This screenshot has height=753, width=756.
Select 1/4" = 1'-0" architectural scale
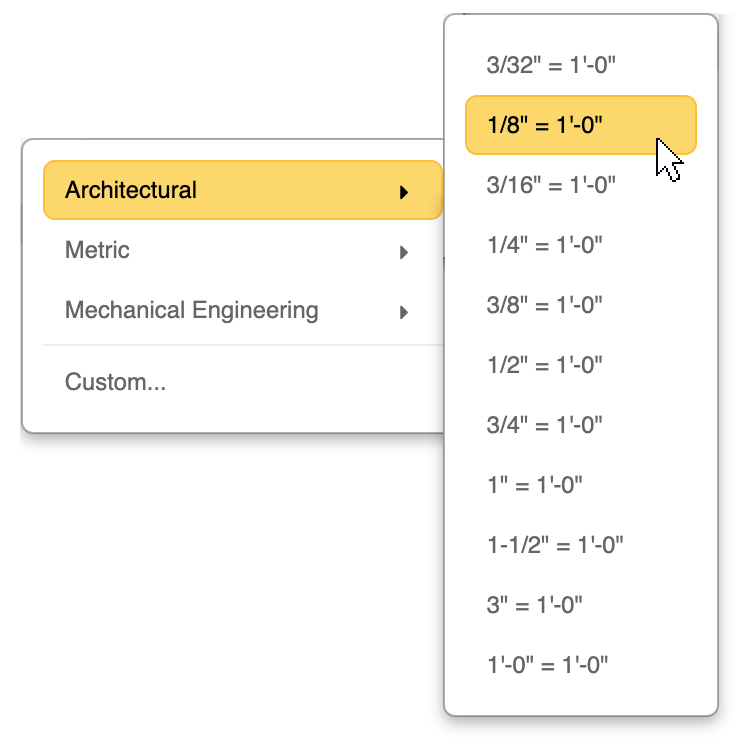point(545,245)
